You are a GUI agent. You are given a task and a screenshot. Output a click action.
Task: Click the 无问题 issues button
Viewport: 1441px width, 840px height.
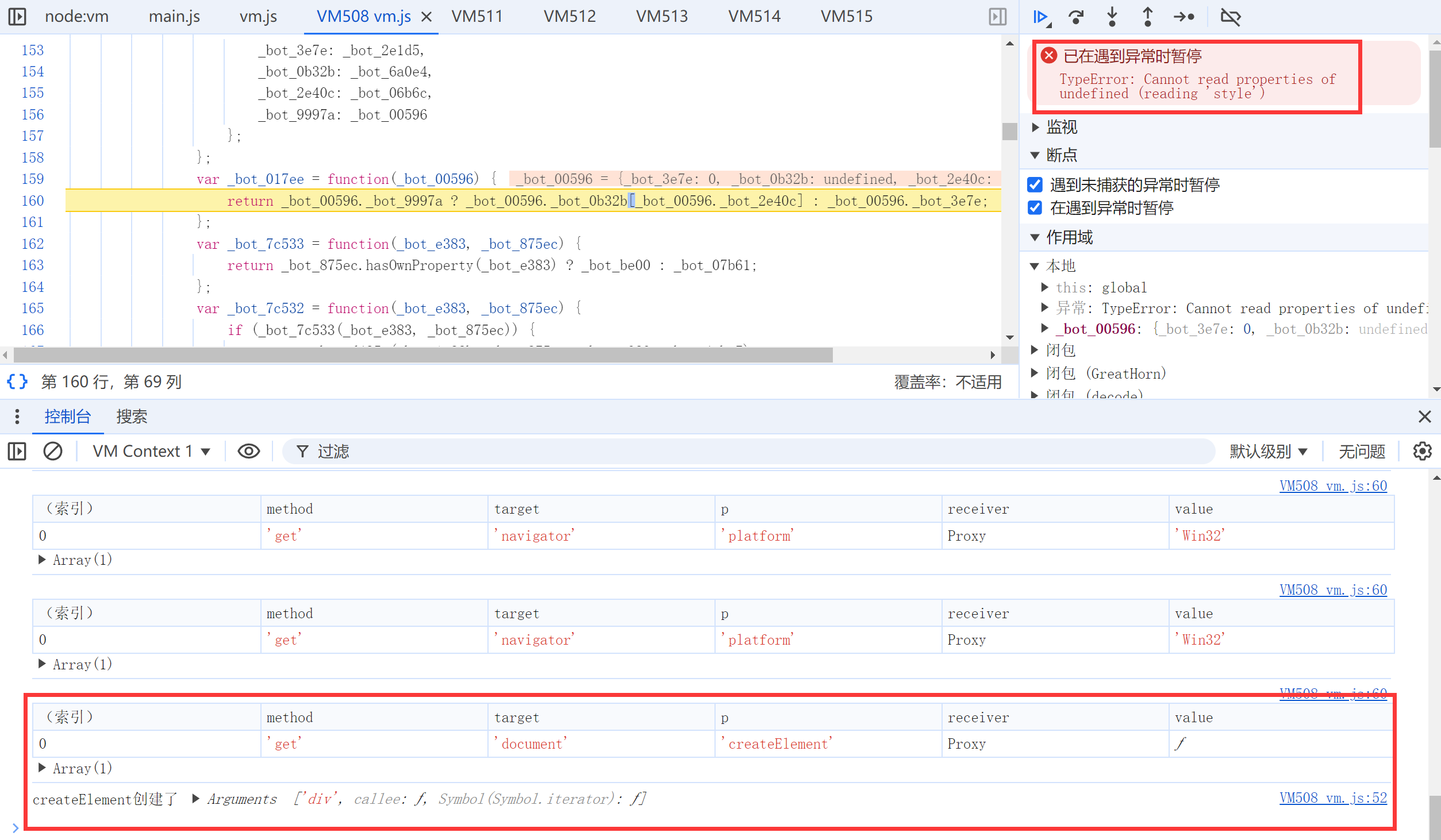pyautogui.click(x=1362, y=451)
